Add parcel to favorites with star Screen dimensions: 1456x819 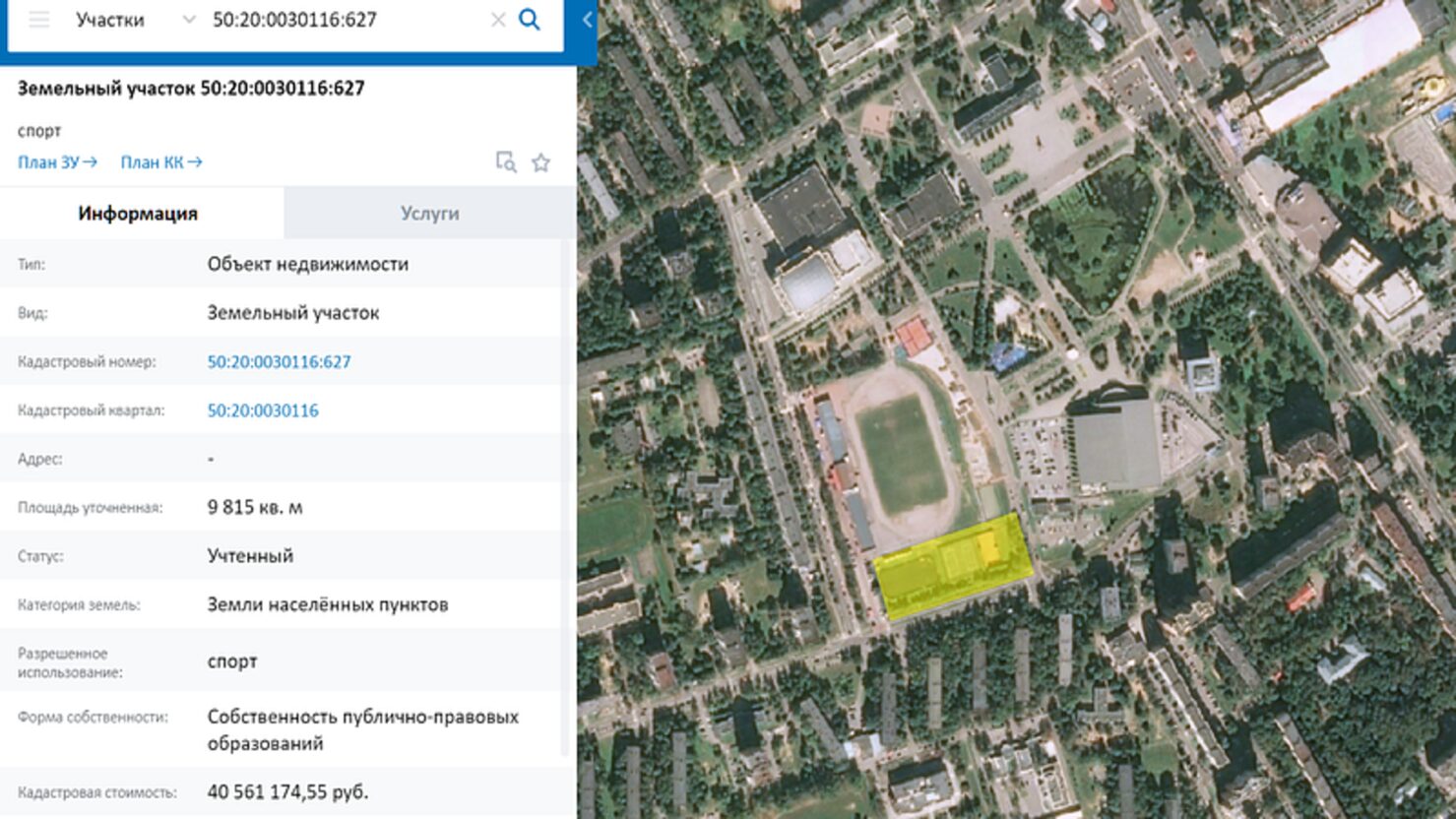click(x=540, y=162)
